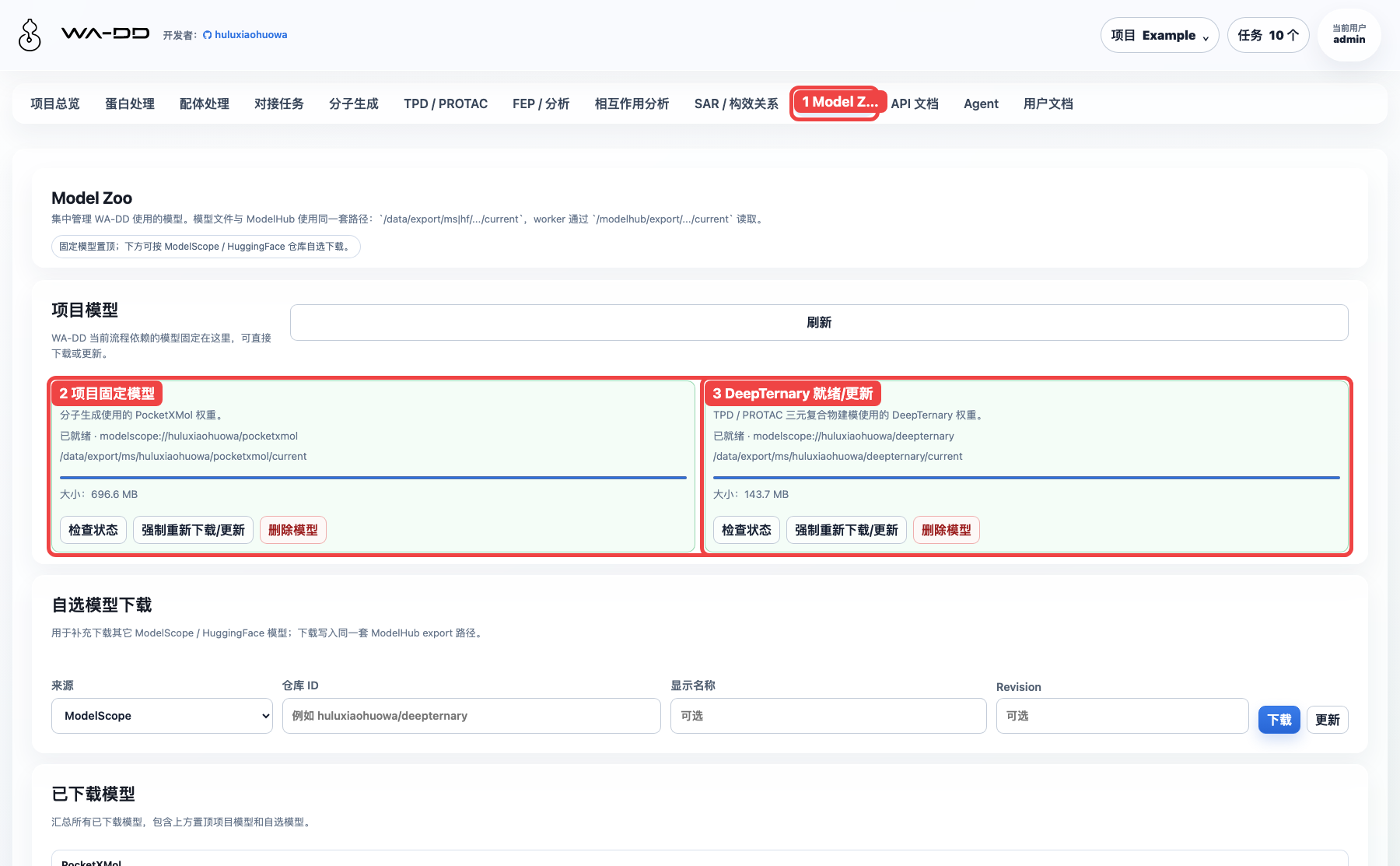Click the blue 下载 button
The width and height of the screenshot is (1400, 866).
pos(1279,720)
